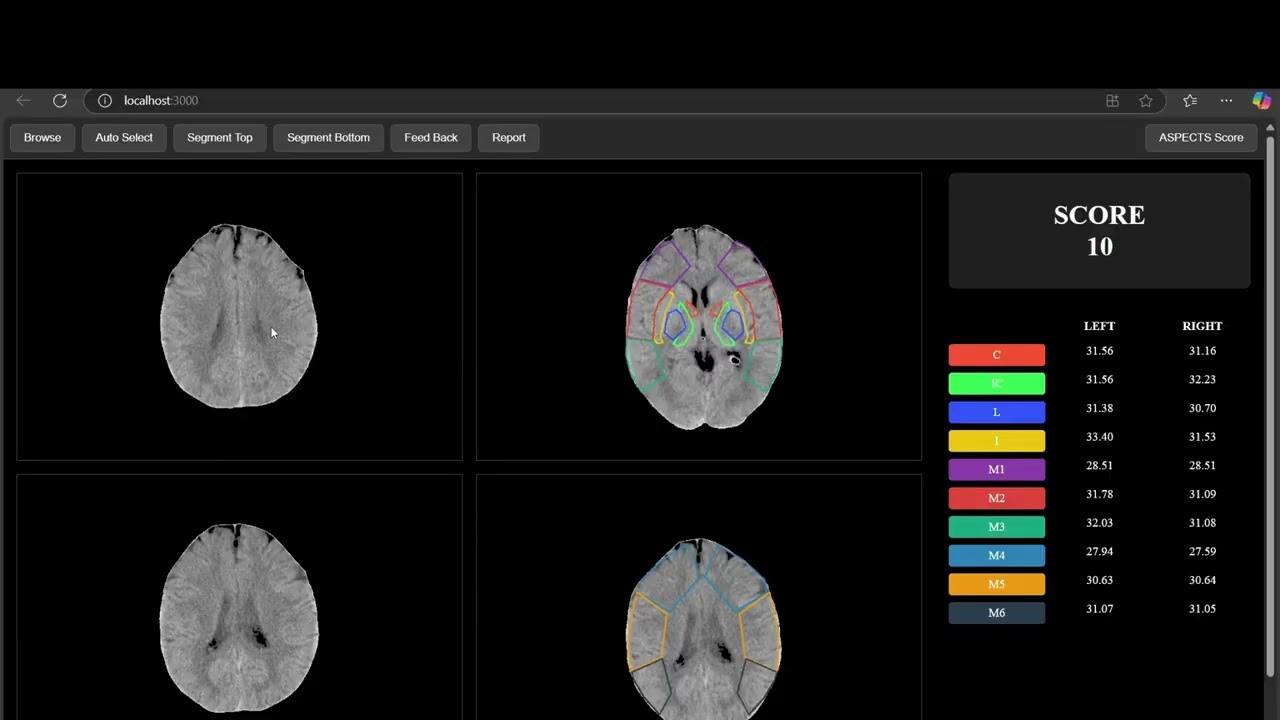Click the RIGHT column header
This screenshot has height=720, width=1280.
1202,326
